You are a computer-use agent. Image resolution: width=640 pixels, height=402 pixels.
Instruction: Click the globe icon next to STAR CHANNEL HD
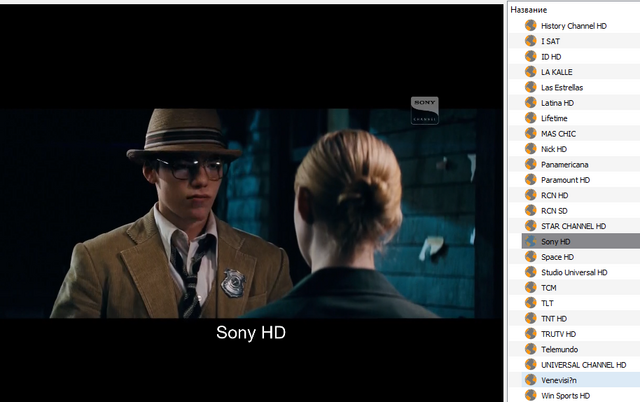point(531,226)
